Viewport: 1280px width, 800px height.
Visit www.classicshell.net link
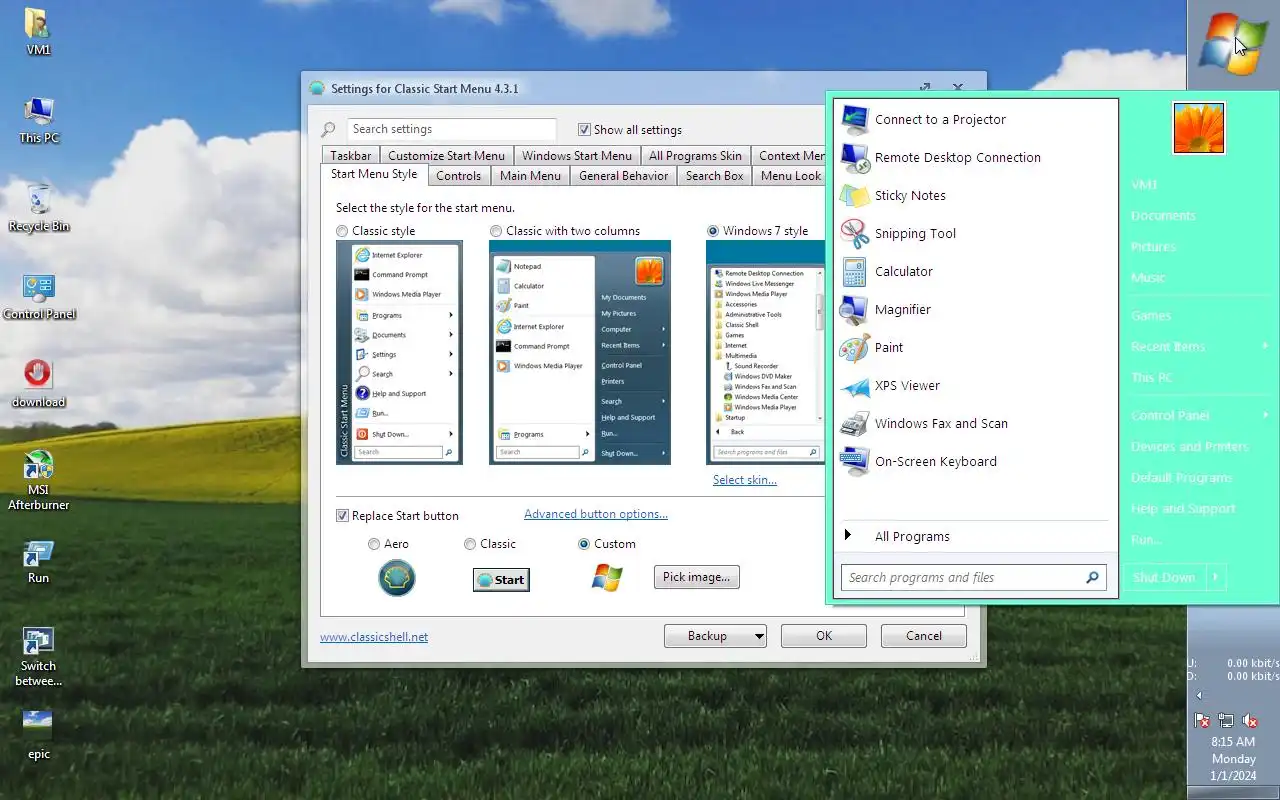pyautogui.click(x=374, y=637)
